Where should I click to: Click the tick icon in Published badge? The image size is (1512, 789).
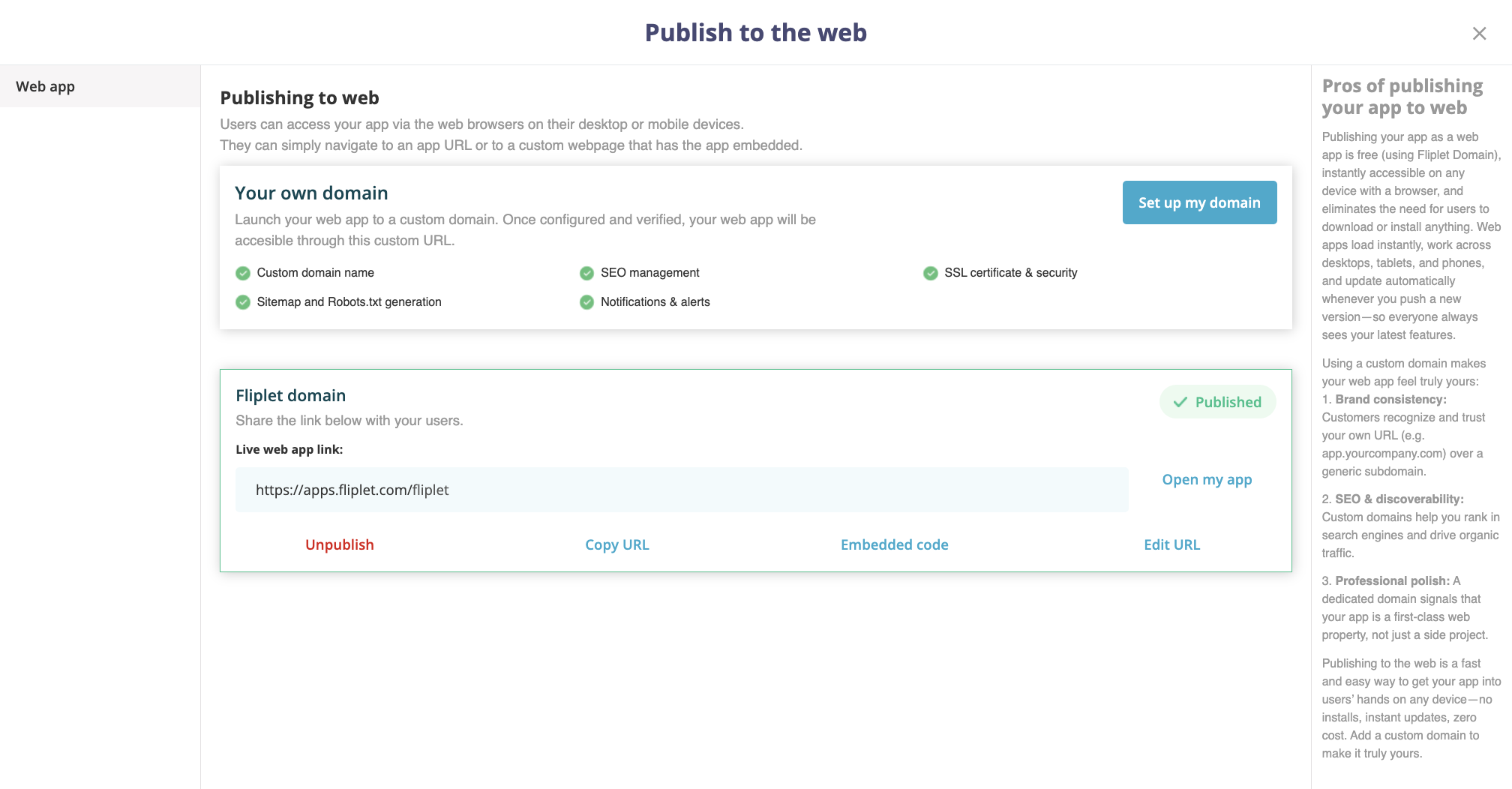coord(1180,402)
